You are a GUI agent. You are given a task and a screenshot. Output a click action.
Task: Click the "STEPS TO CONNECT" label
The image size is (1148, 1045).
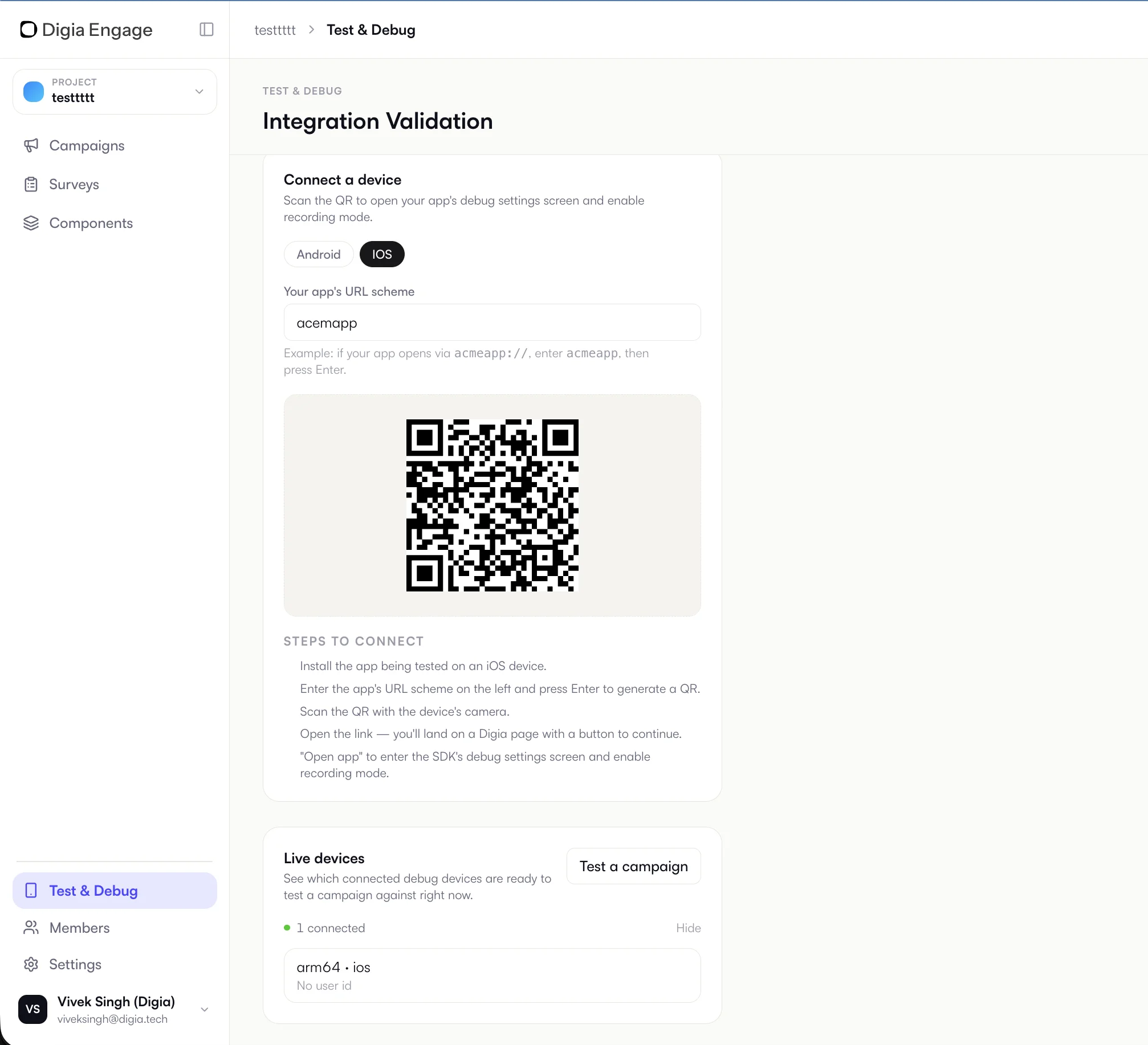pyautogui.click(x=354, y=641)
